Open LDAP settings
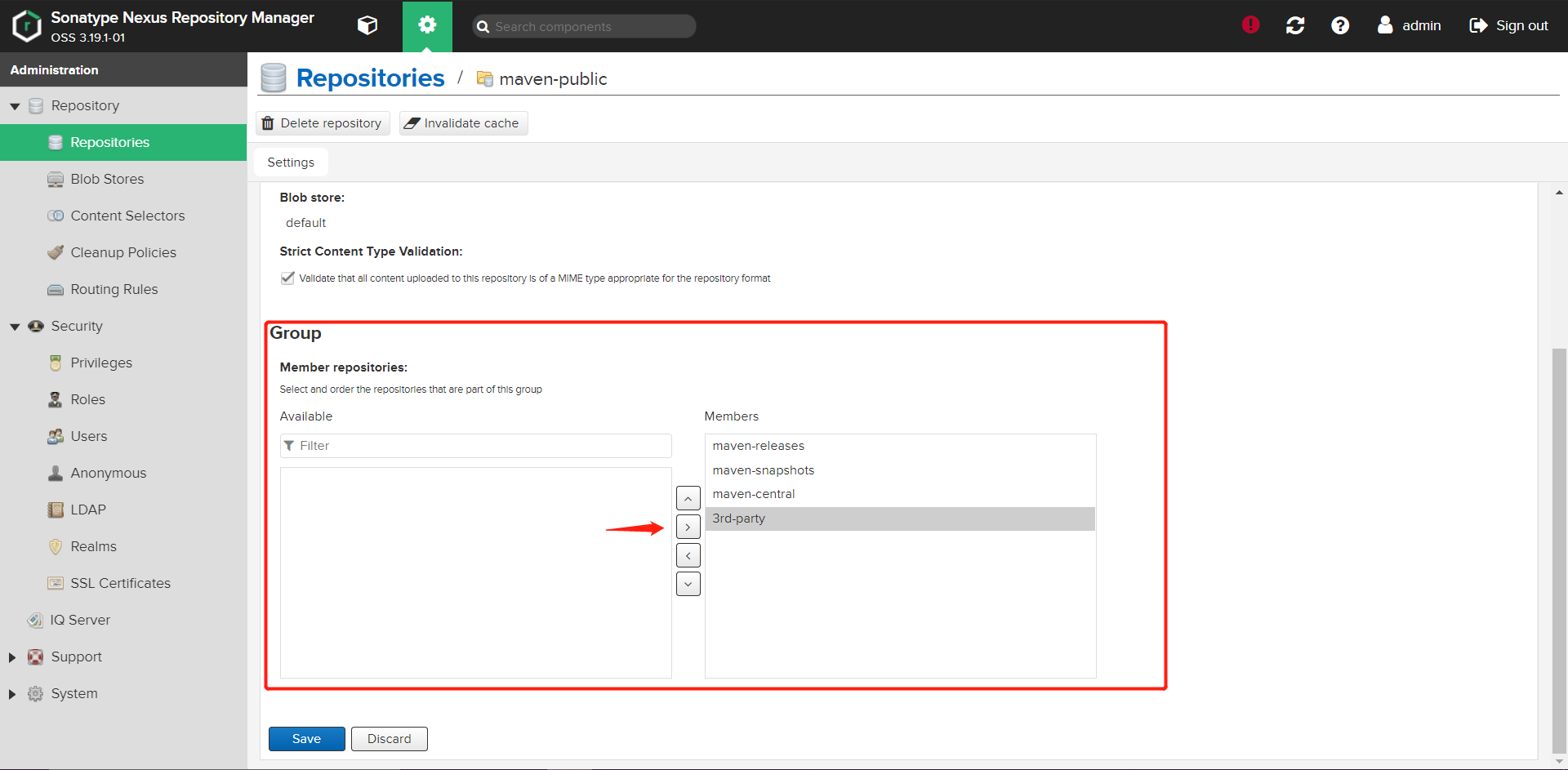Screen dimensions: 1568x770 point(123,510)
